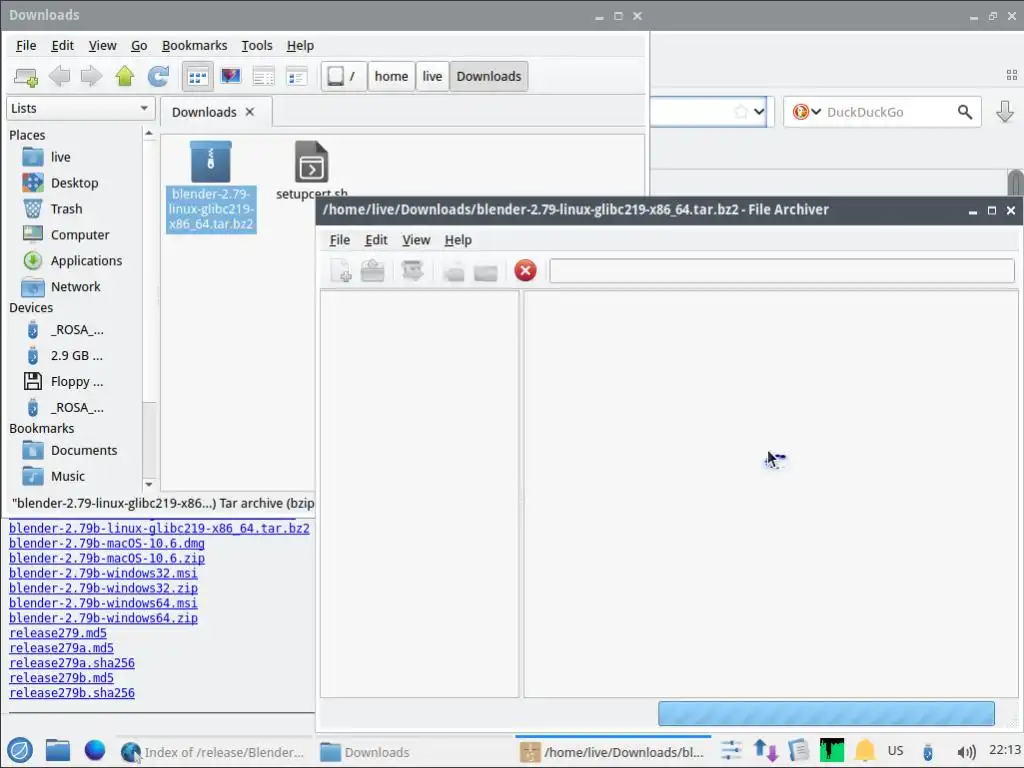Screen dimensions: 1024x768
Task: Switch to compact list view mode
Action: point(264,76)
